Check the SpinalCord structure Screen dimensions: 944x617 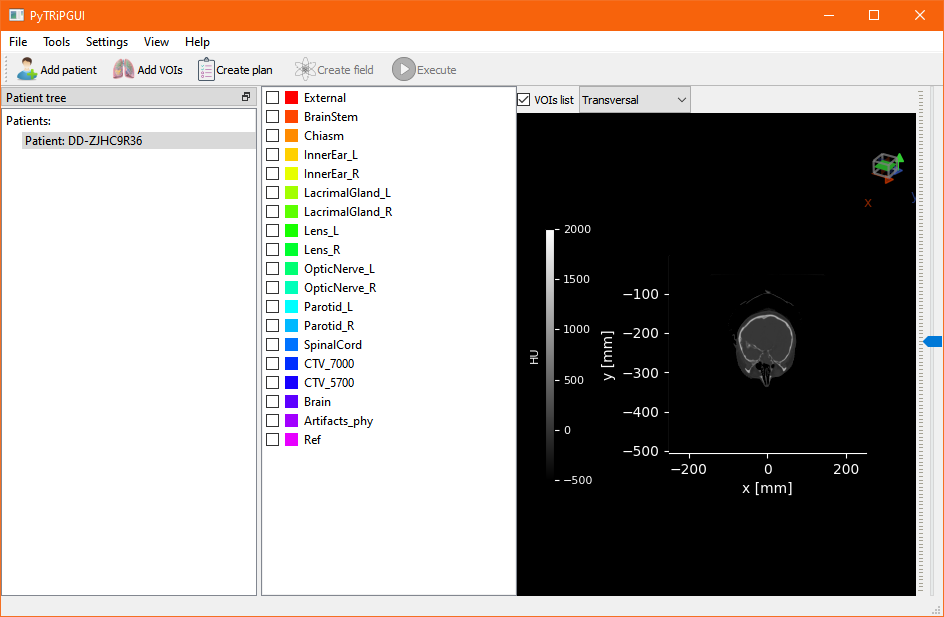click(x=272, y=344)
